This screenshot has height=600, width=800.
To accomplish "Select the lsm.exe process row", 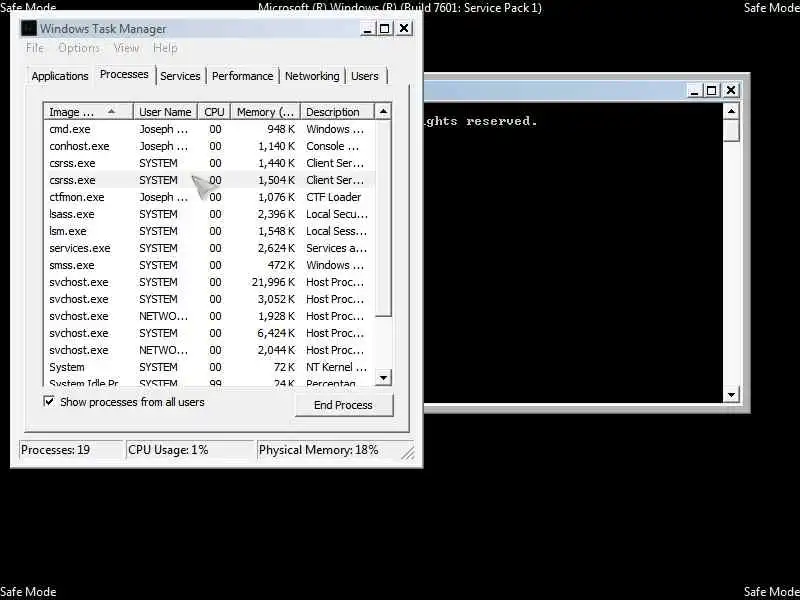I will (209, 231).
